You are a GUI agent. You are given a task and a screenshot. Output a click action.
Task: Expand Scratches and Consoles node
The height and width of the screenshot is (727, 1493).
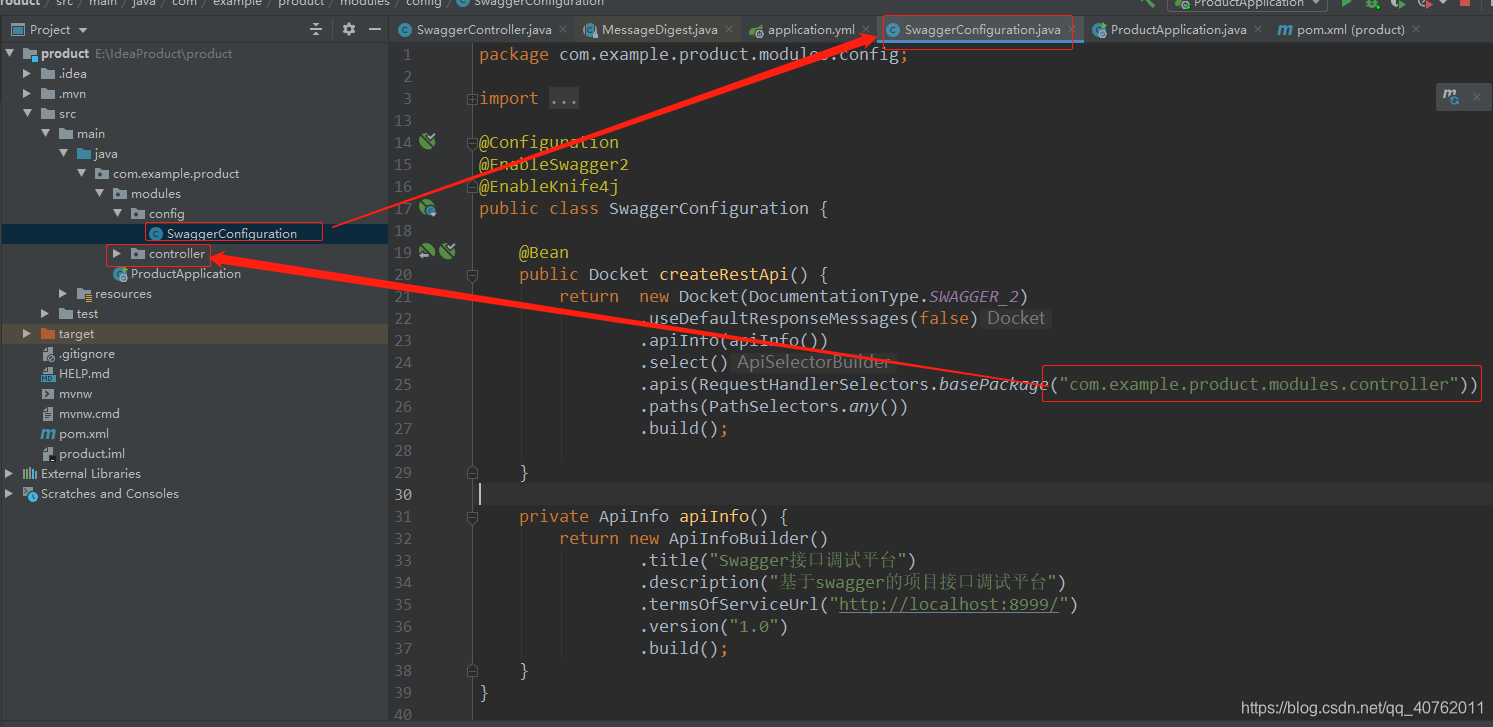[10, 494]
